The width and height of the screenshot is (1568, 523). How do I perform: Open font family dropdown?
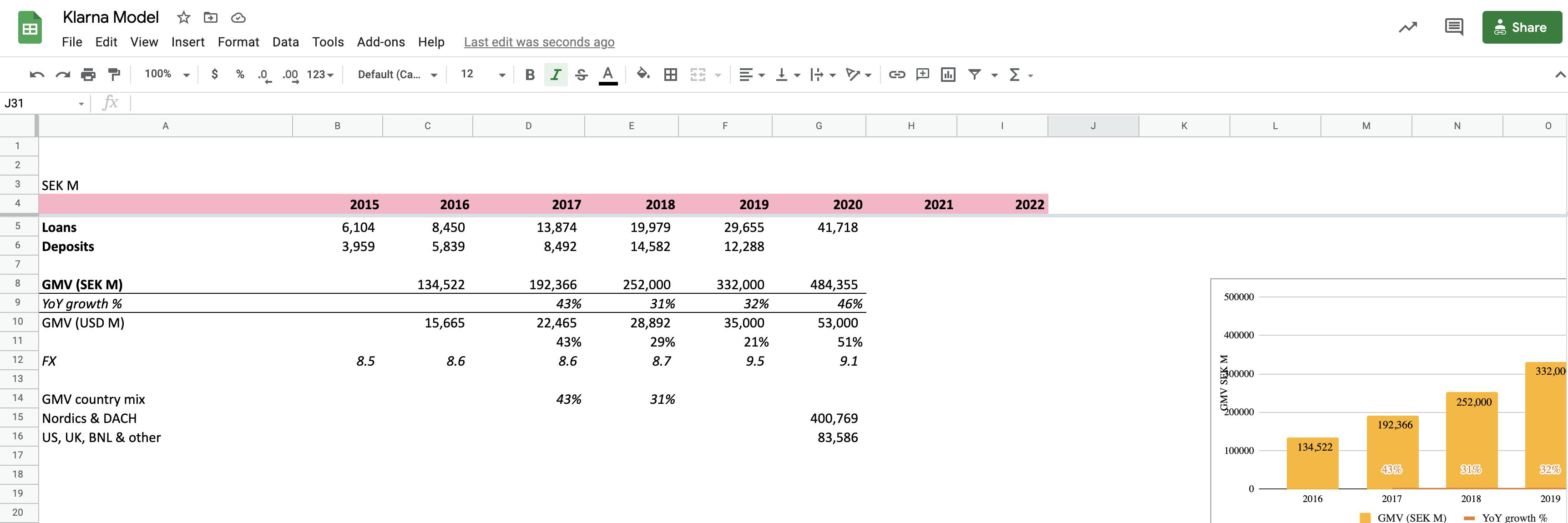(398, 74)
